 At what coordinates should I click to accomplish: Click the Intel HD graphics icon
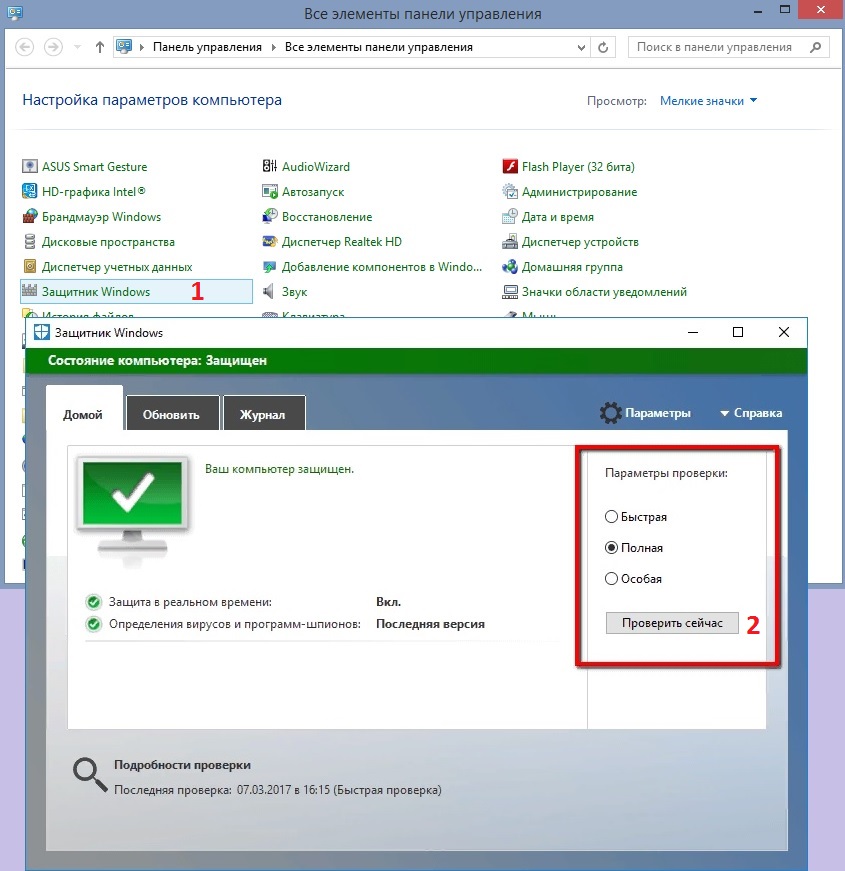[29, 191]
